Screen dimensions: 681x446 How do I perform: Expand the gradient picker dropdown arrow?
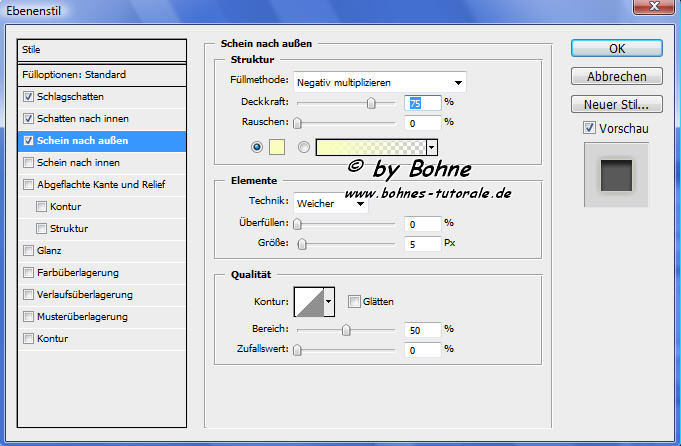[x=432, y=147]
